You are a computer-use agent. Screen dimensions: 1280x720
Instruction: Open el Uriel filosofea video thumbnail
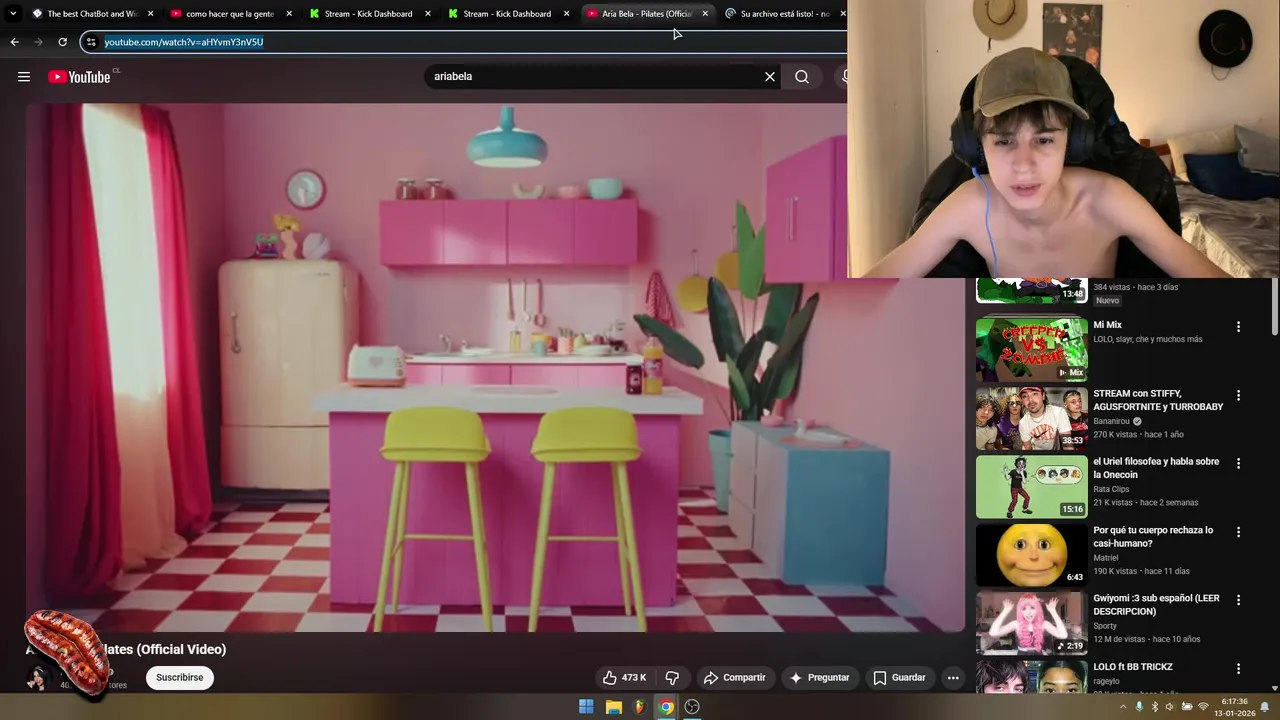click(1032, 487)
